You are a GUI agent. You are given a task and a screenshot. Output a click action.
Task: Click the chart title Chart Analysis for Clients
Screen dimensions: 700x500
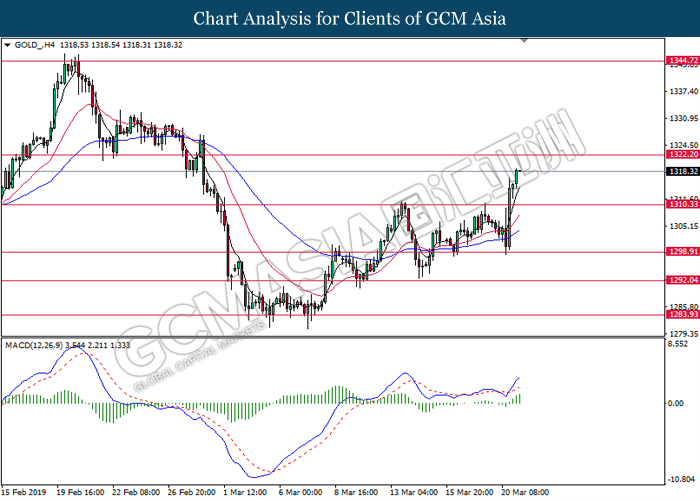coord(349,18)
